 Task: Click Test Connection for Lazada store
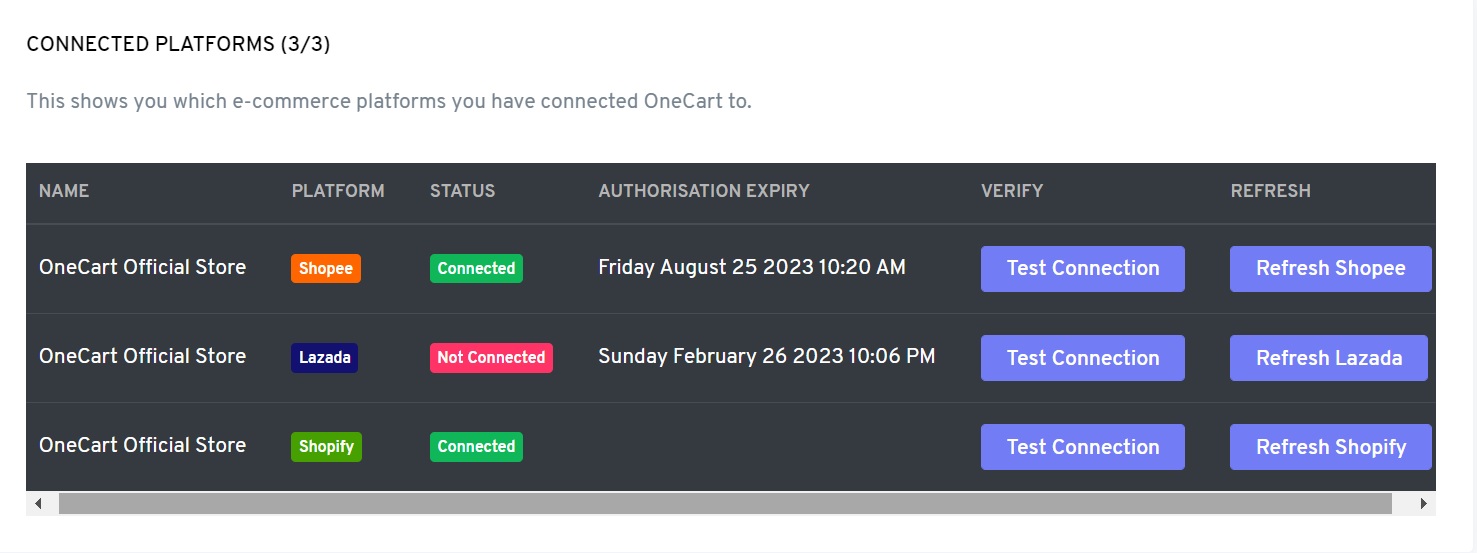coord(1082,358)
